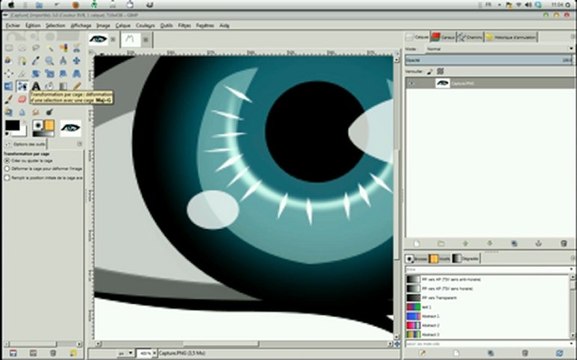577x360 pixels.
Task: Select the Scissors Select tool
Action: 77,48
